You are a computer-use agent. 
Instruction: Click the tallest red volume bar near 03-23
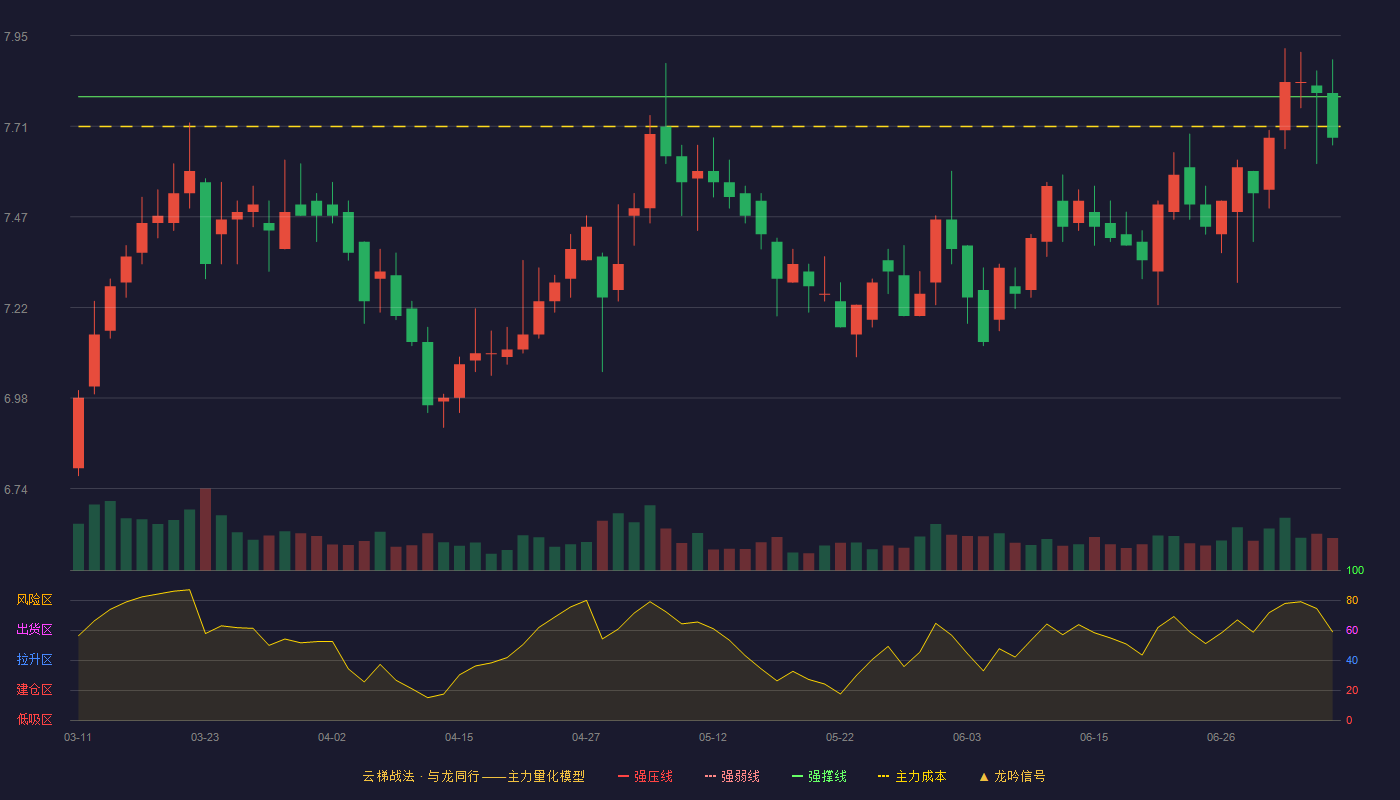tap(205, 529)
